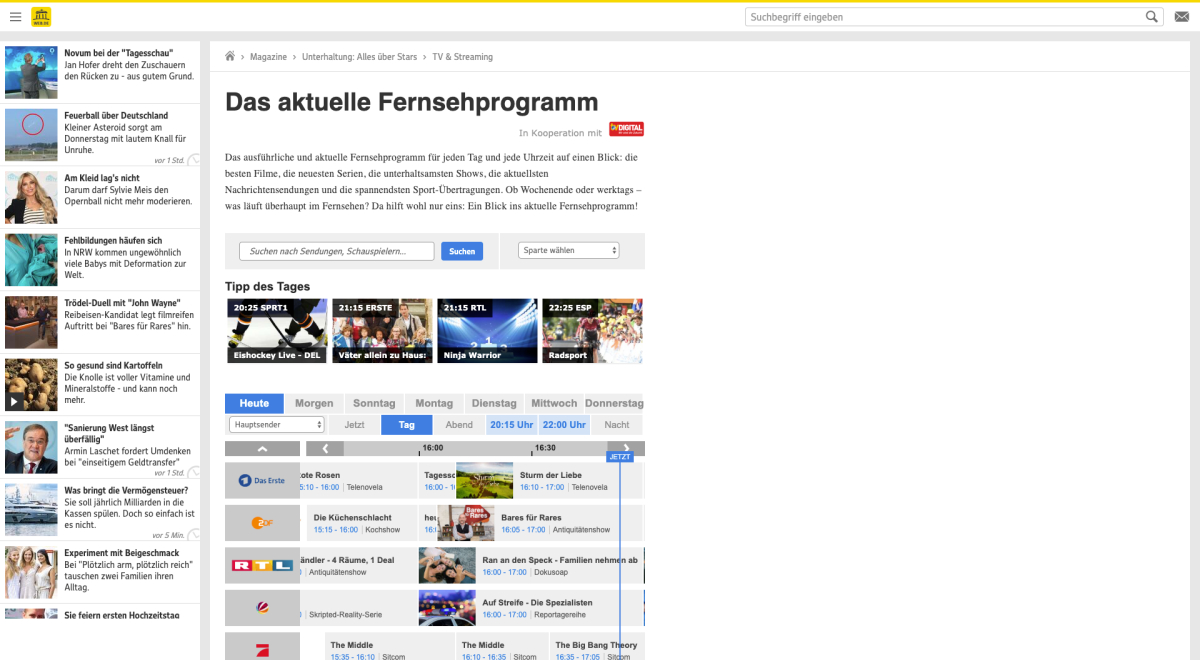Open the TV & Streaming breadcrumb
This screenshot has width=1200, height=660.
coord(462,57)
